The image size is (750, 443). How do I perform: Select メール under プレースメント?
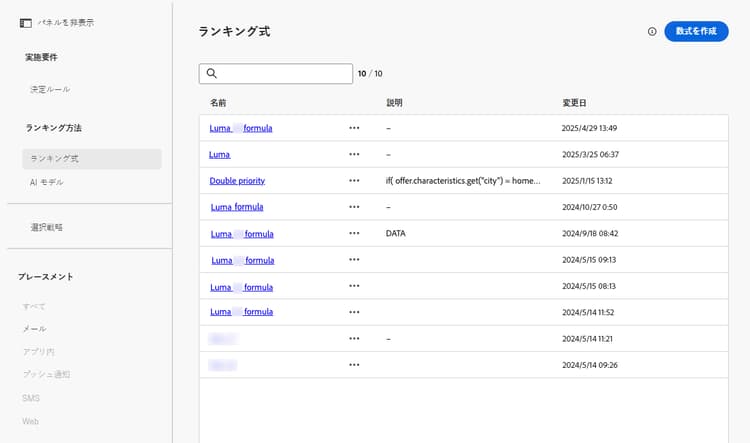tap(34, 329)
